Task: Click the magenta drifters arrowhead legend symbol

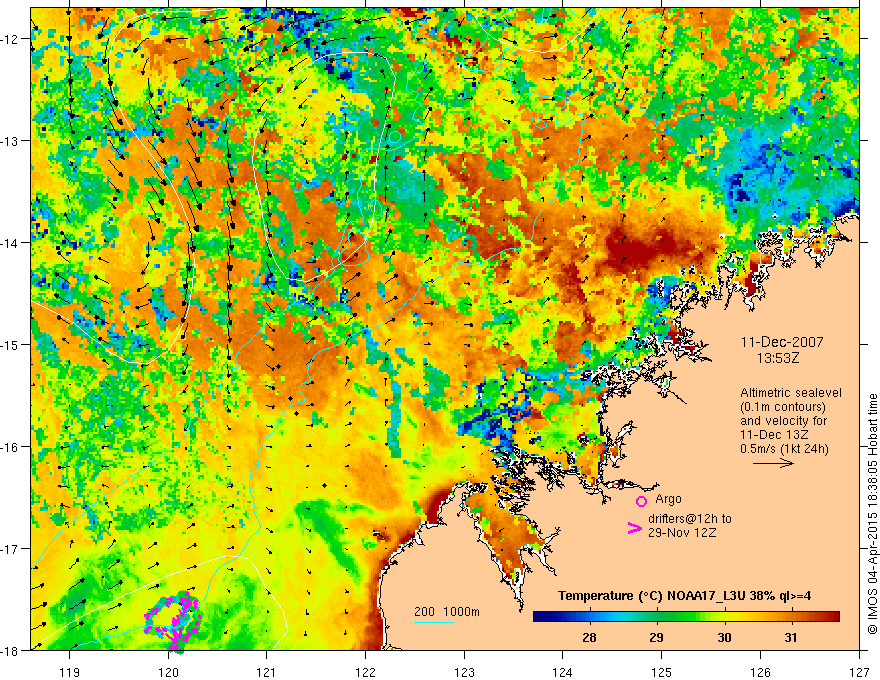Action: tap(634, 528)
